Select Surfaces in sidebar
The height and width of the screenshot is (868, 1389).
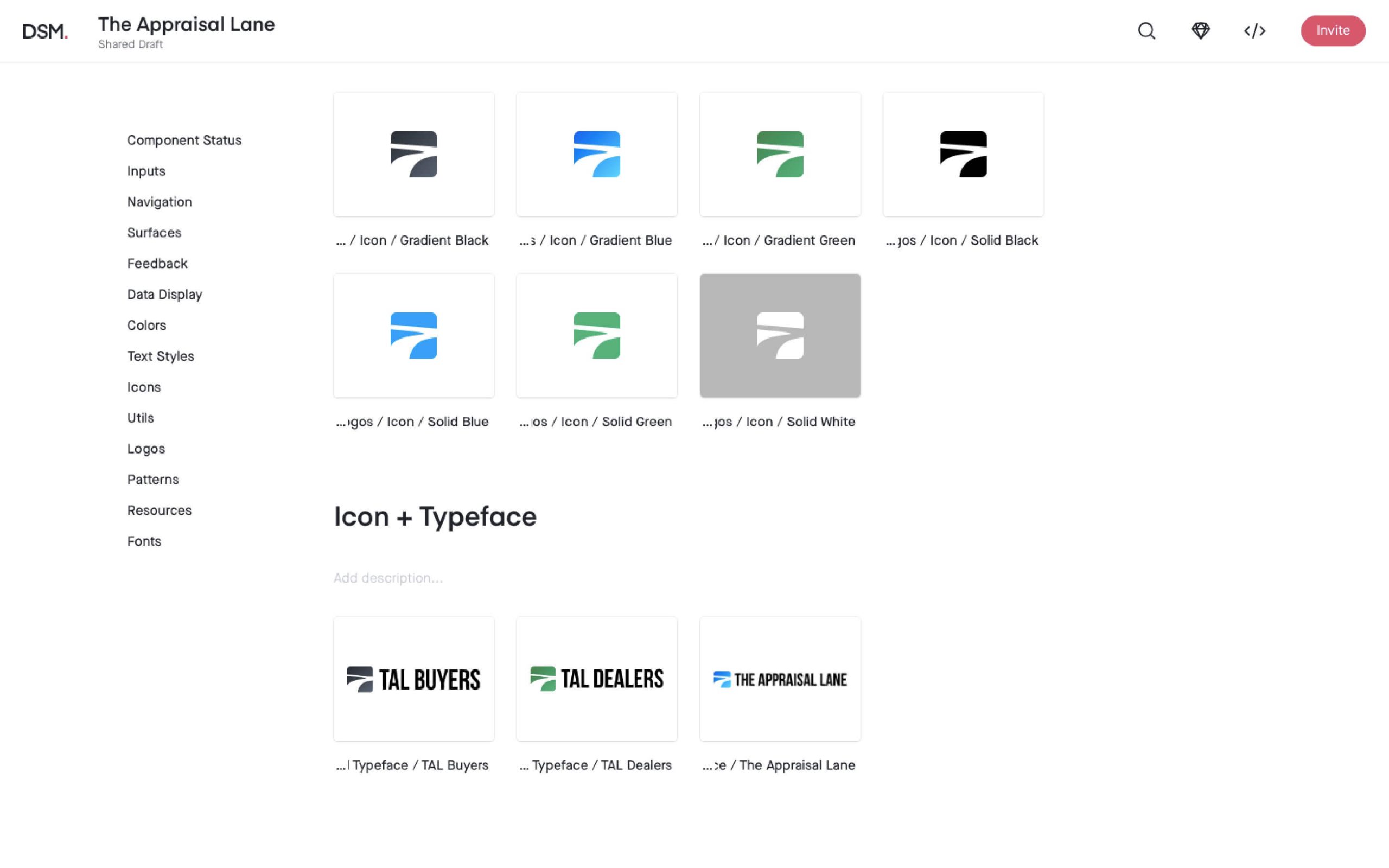pos(155,233)
